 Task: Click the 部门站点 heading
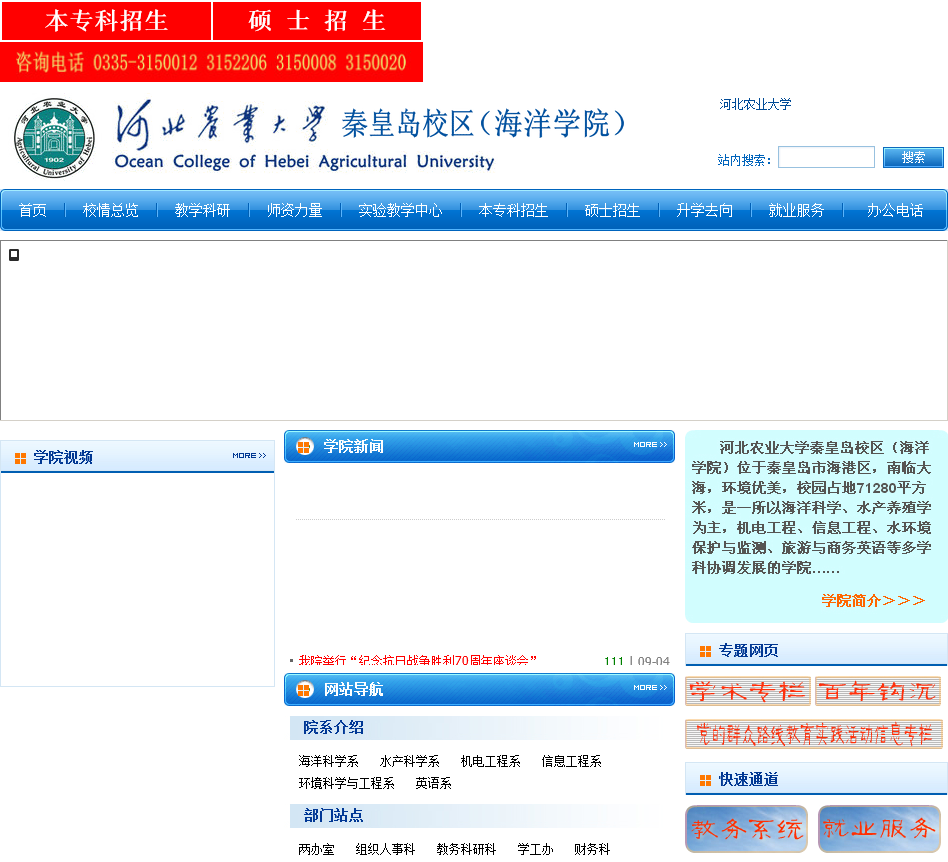point(333,816)
